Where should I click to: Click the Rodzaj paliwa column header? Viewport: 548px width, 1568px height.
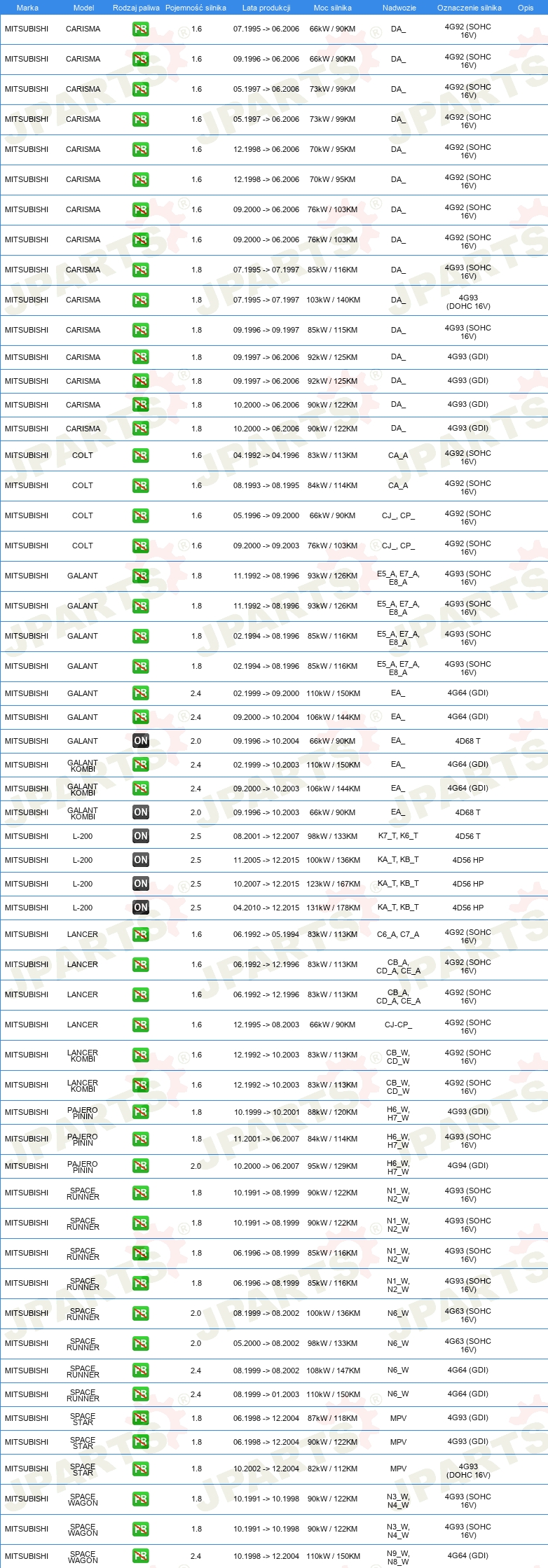(x=136, y=8)
